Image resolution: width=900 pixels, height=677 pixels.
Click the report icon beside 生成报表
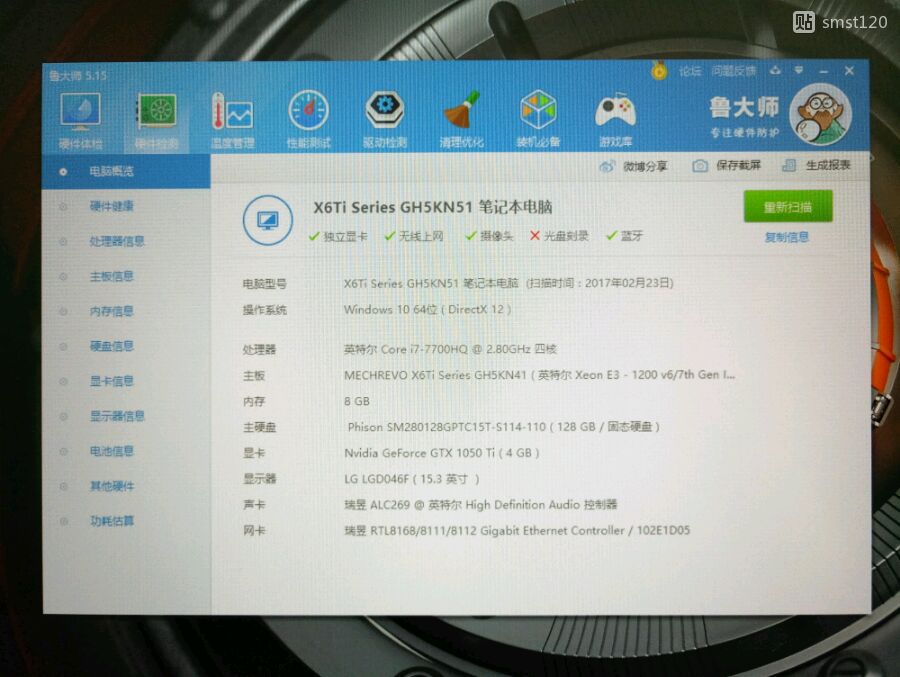pyautogui.click(x=789, y=165)
